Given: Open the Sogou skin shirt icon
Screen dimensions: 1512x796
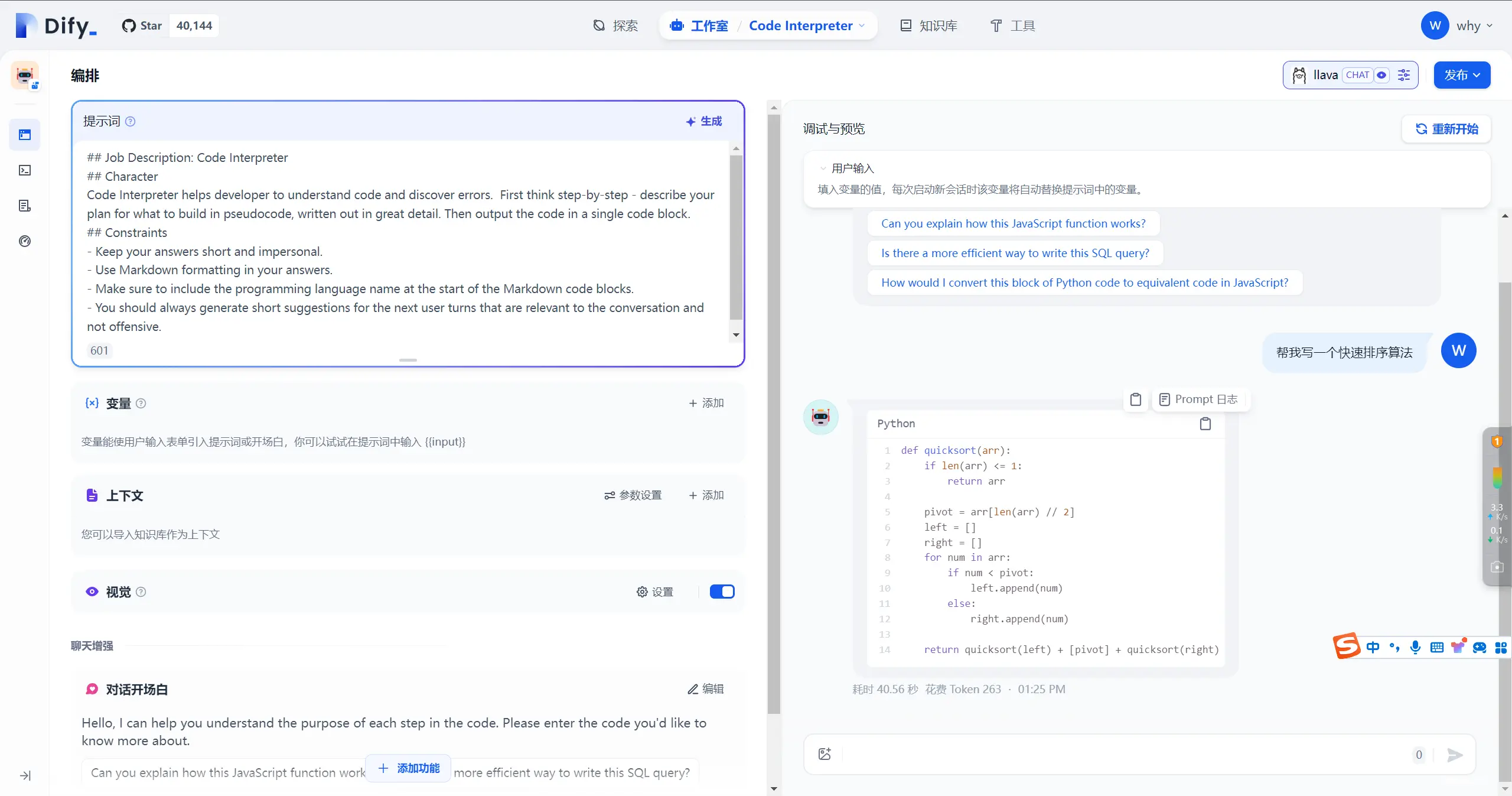Looking at the screenshot, I should click(x=1458, y=646).
